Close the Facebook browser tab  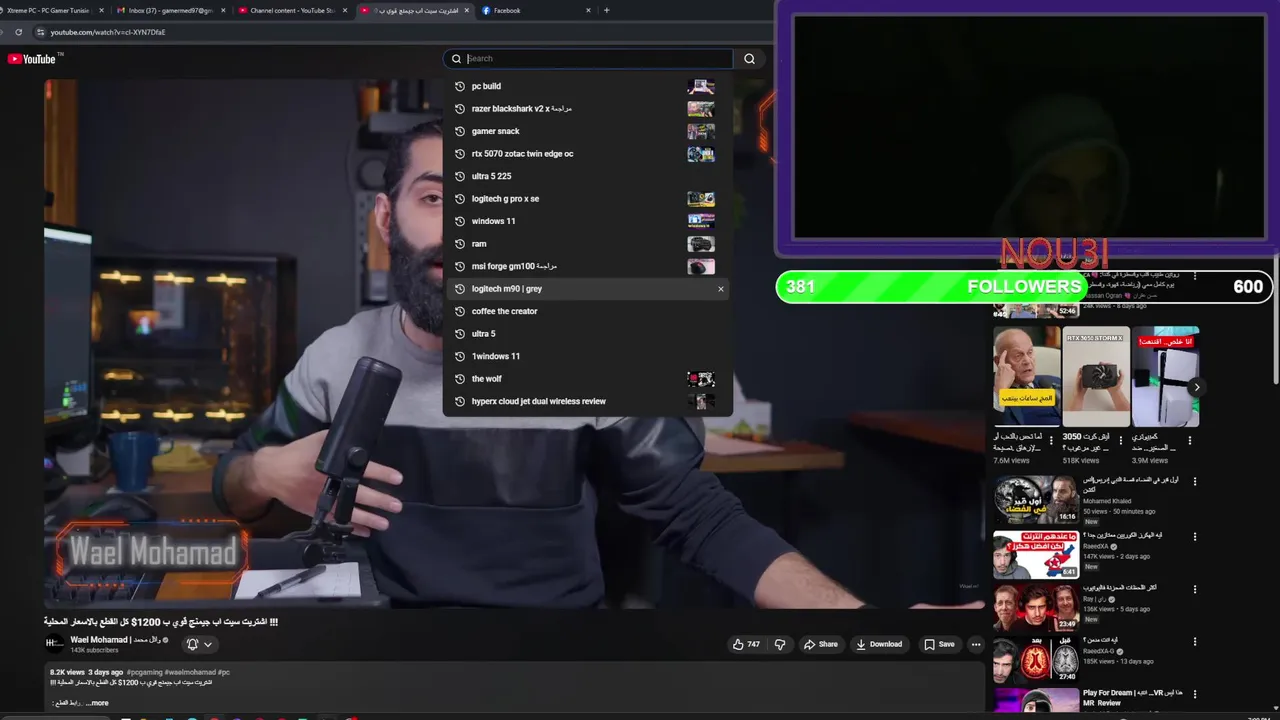point(588,10)
